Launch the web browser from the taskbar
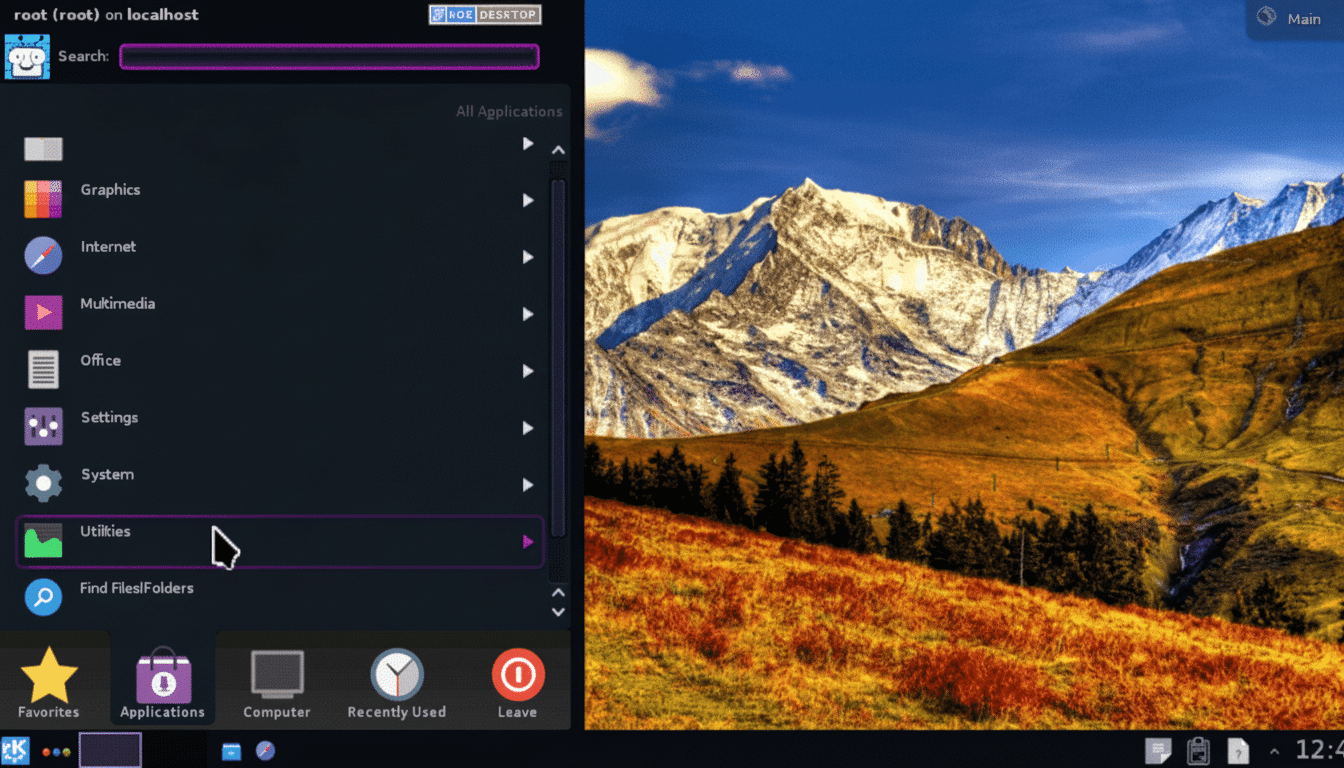 tap(265, 751)
